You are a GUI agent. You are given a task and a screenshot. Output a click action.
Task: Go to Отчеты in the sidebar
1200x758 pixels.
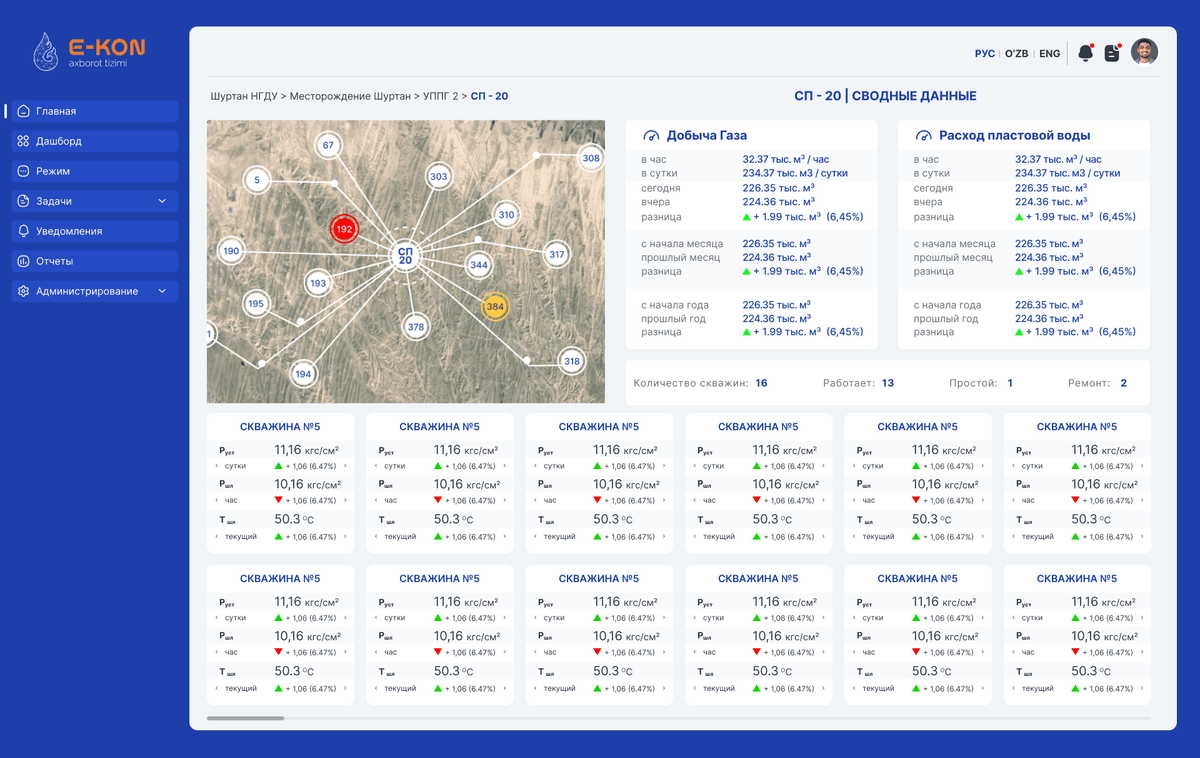pos(55,261)
